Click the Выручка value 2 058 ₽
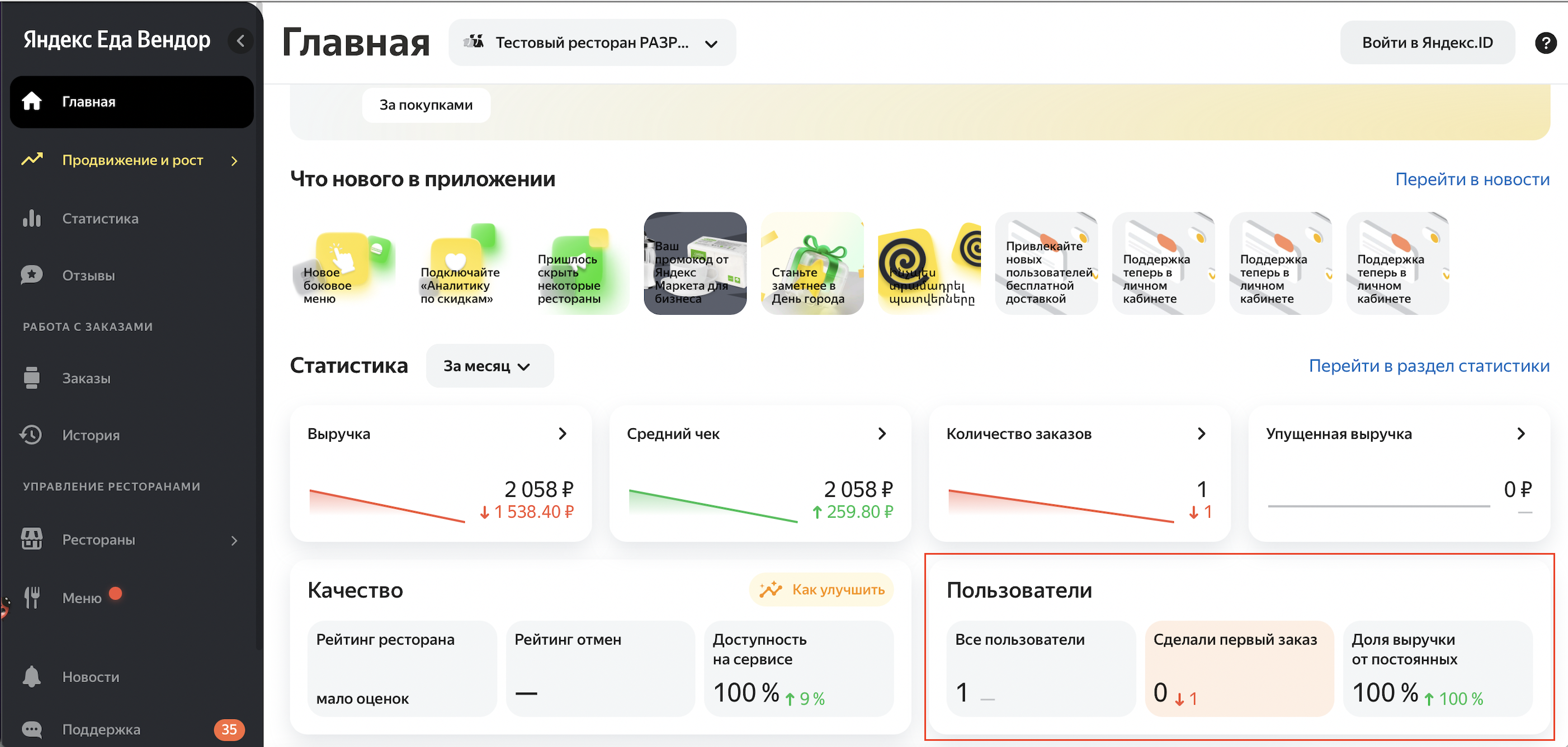The width and height of the screenshot is (1568, 747). pos(539,489)
